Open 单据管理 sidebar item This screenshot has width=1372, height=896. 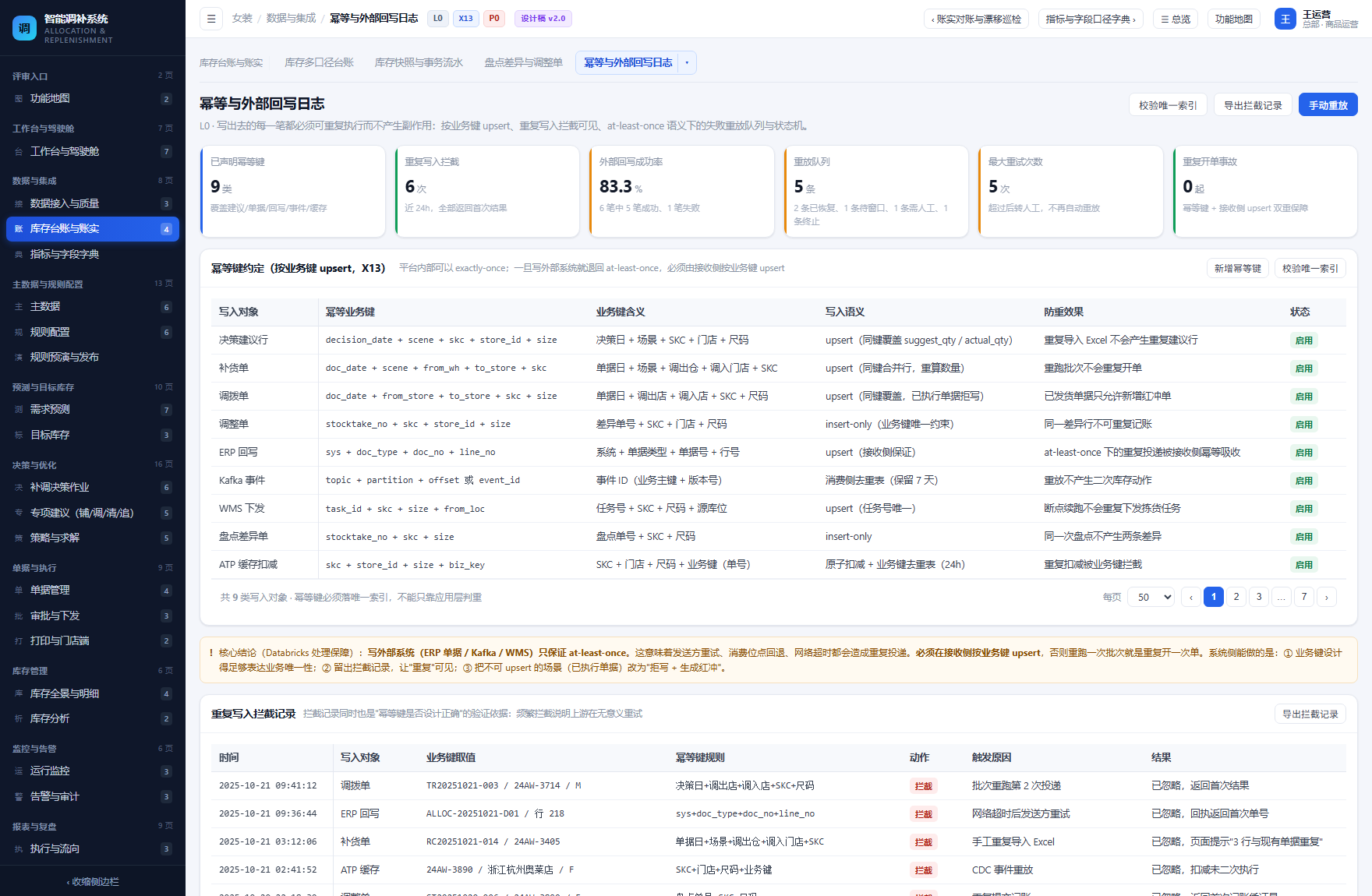pos(93,591)
